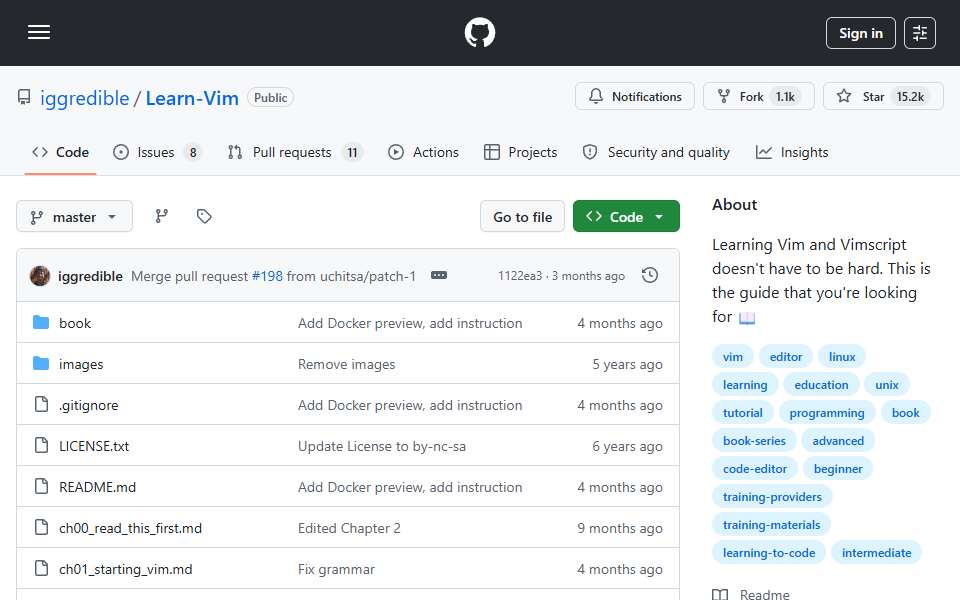The image size is (960, 600).
Task: Go to GitHub homepage via Octocat logo
Action: pos(479,32)
